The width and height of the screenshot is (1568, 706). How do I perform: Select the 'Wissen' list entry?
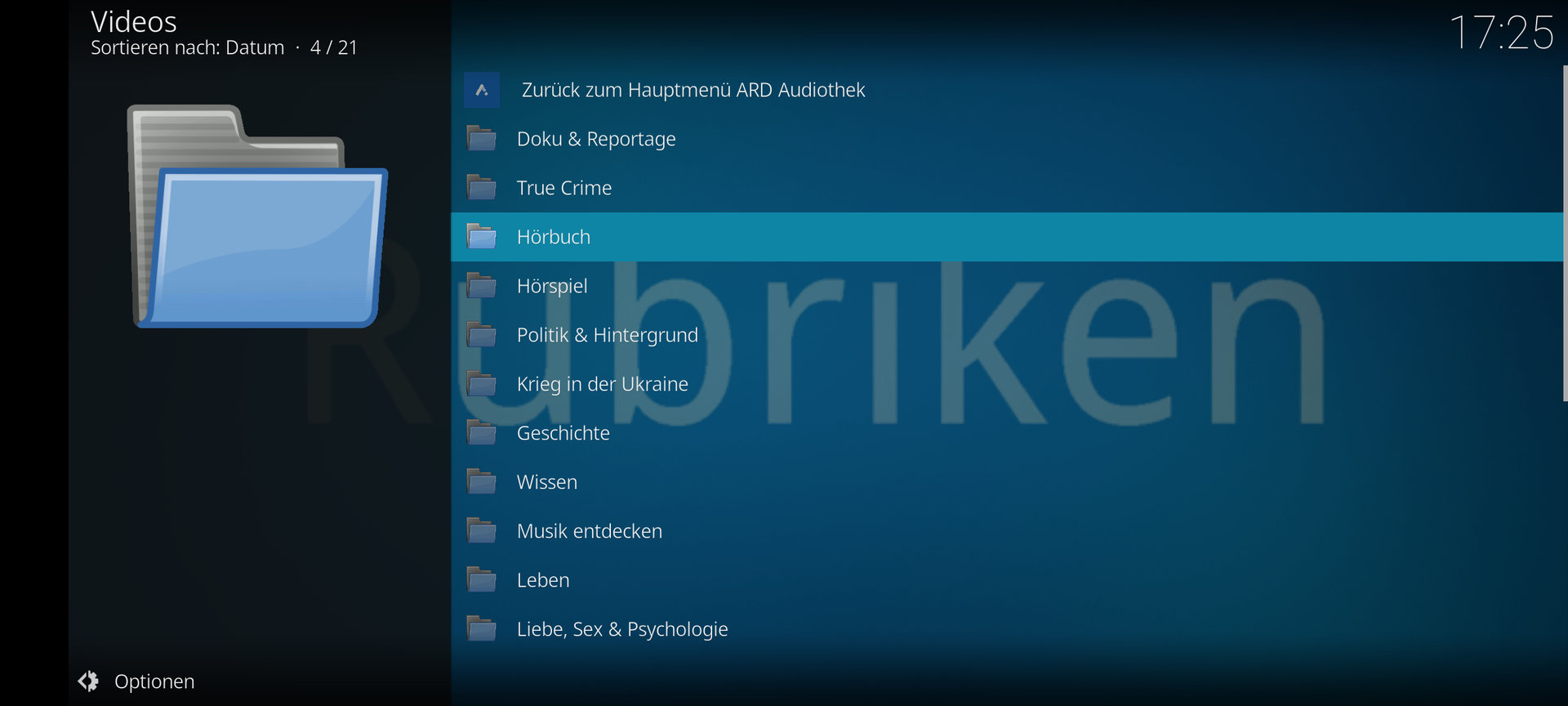click(x=1007, y=482)
